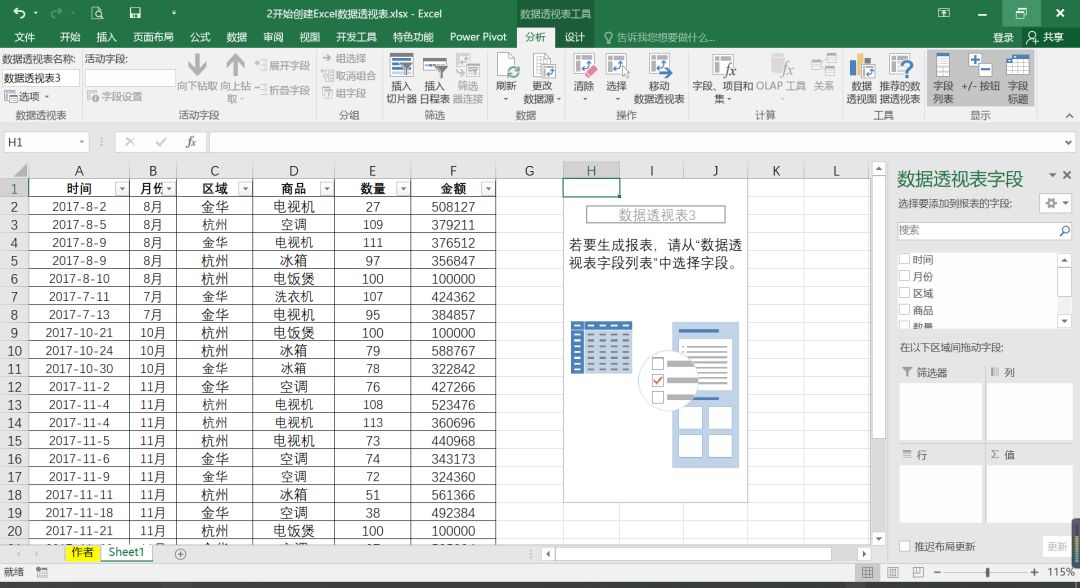1080x588 pixels.
Task: Open filter dropdown on 月份 column header
Action: pyautogui.click(x=169, y=189)
